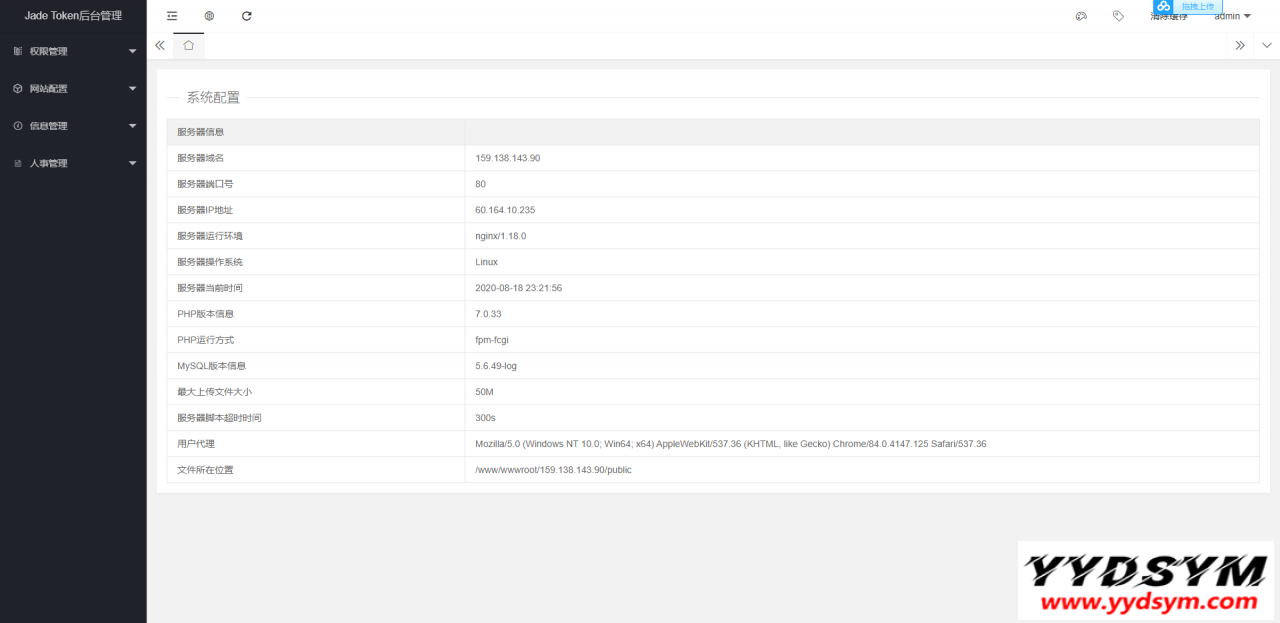The width and height of the screenshot is (1280, 623).
Task: Expand the 网站配置 sidebar menu
Action: [x=73, y=89]
